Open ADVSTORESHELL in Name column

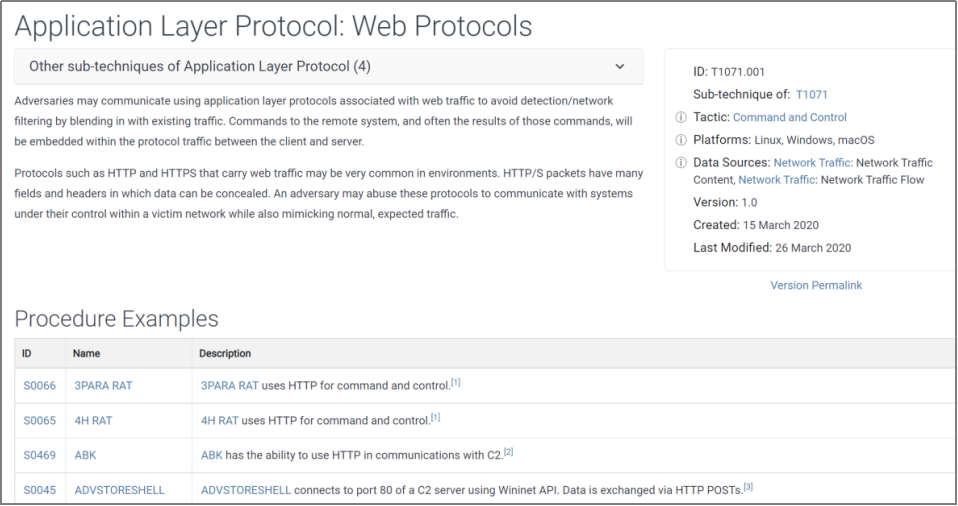tap(119, 490)
